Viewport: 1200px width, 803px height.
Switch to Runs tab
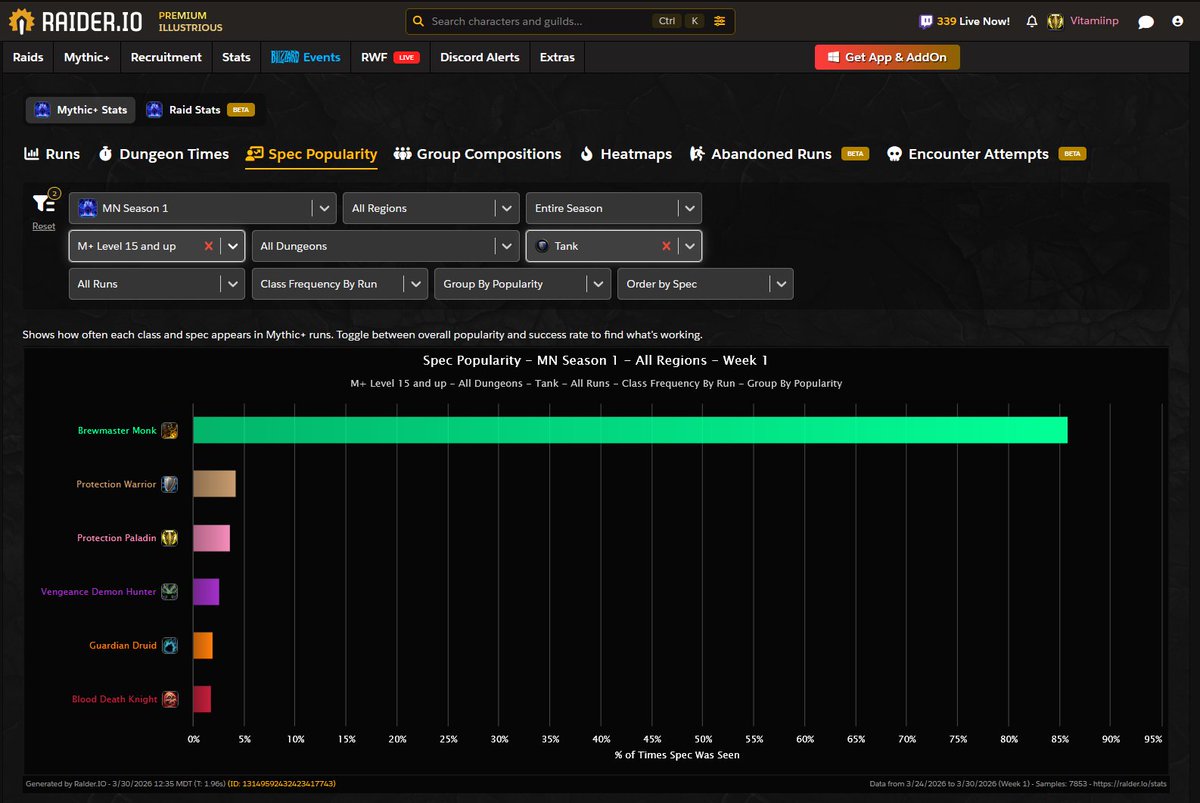click(51, 154)
